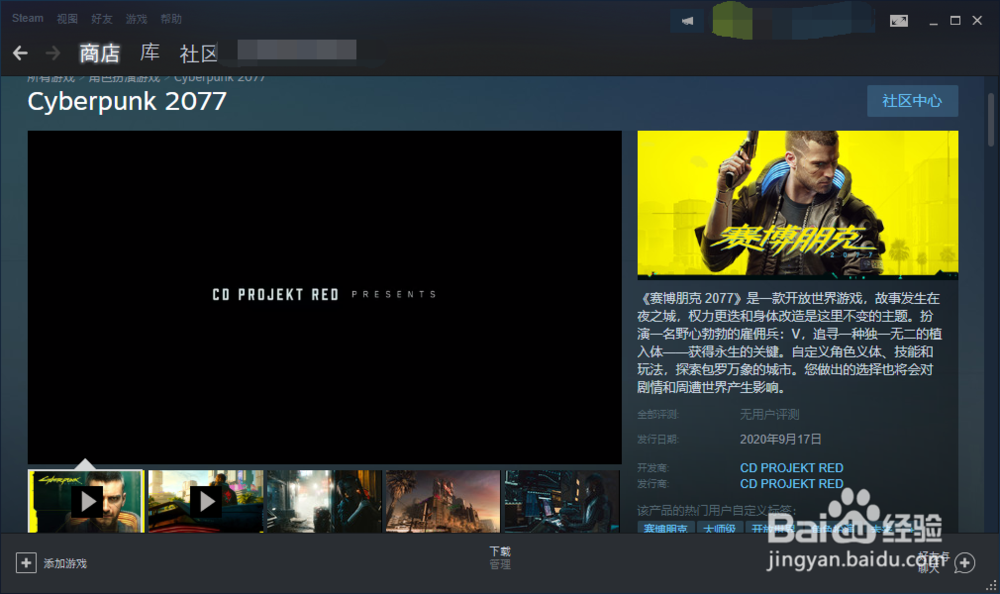Open the 社区中心 button
The width and height of the screenshot is (1000, 594).
coord(912,101)
